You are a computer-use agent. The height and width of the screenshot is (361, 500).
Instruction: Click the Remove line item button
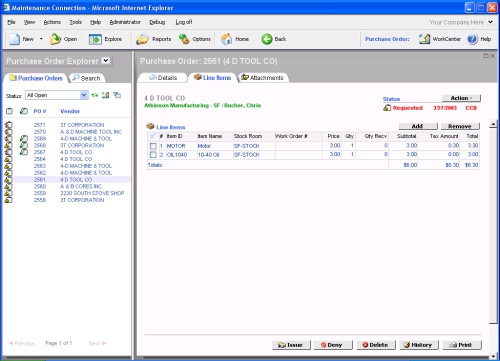[x=460, y=126]
